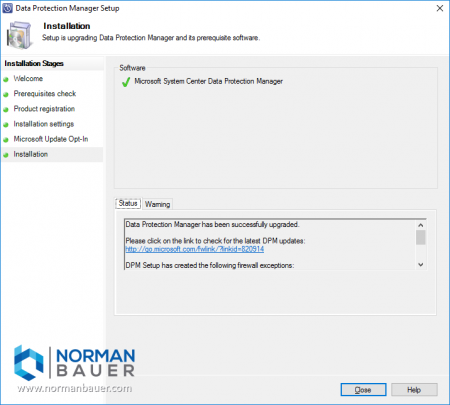Click the 'Installation Stages' heading
Viewport: 450px width, 405px height.
pyautogui.click(x=34, y=63)
